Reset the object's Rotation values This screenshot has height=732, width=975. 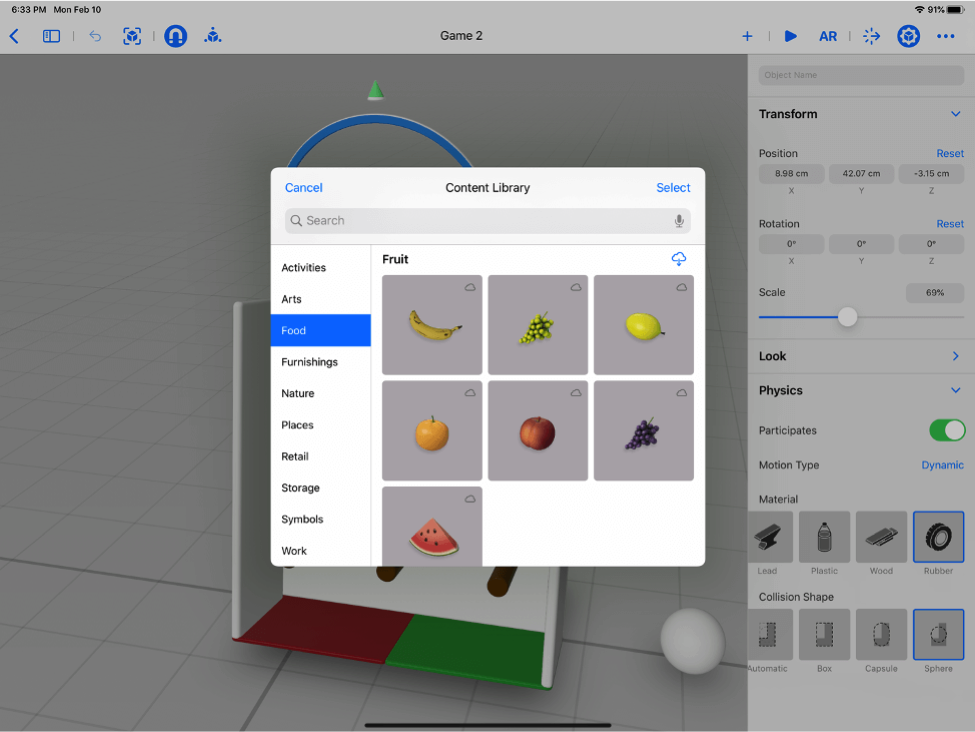pyautogui.click(x=949, y=223)
